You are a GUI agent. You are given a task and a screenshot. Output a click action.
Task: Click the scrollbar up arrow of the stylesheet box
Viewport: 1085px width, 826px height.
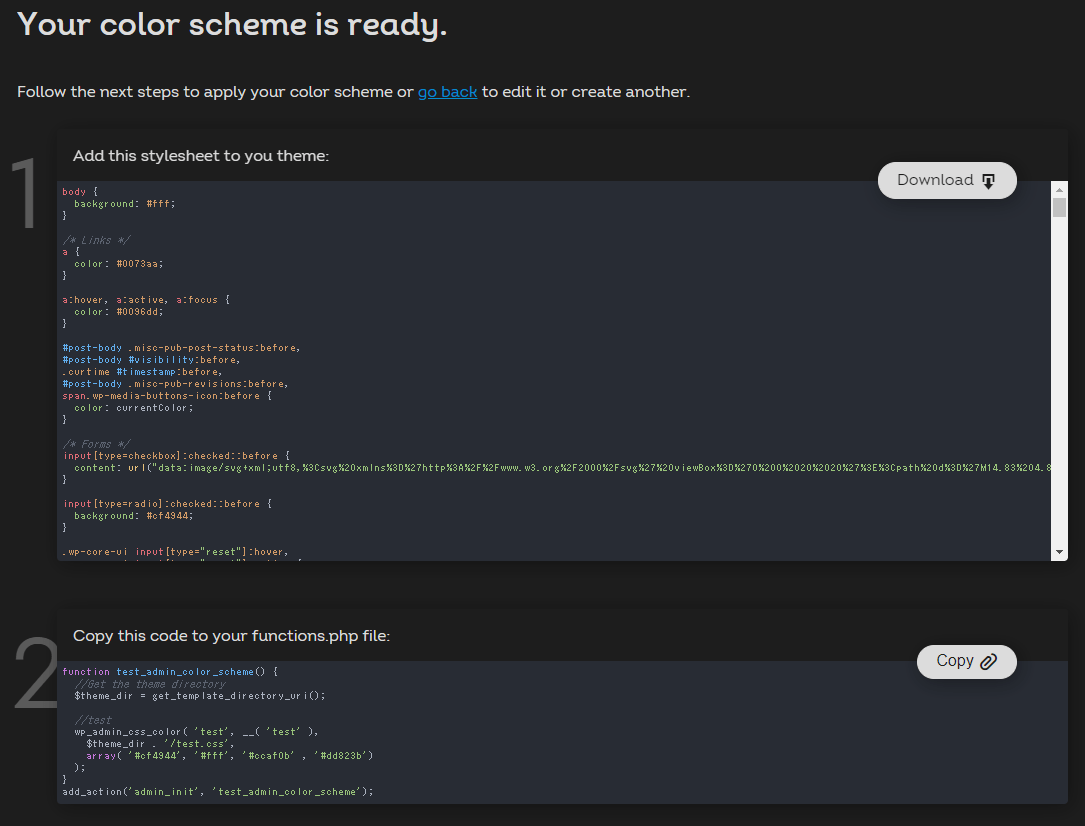coord(1059,190)
